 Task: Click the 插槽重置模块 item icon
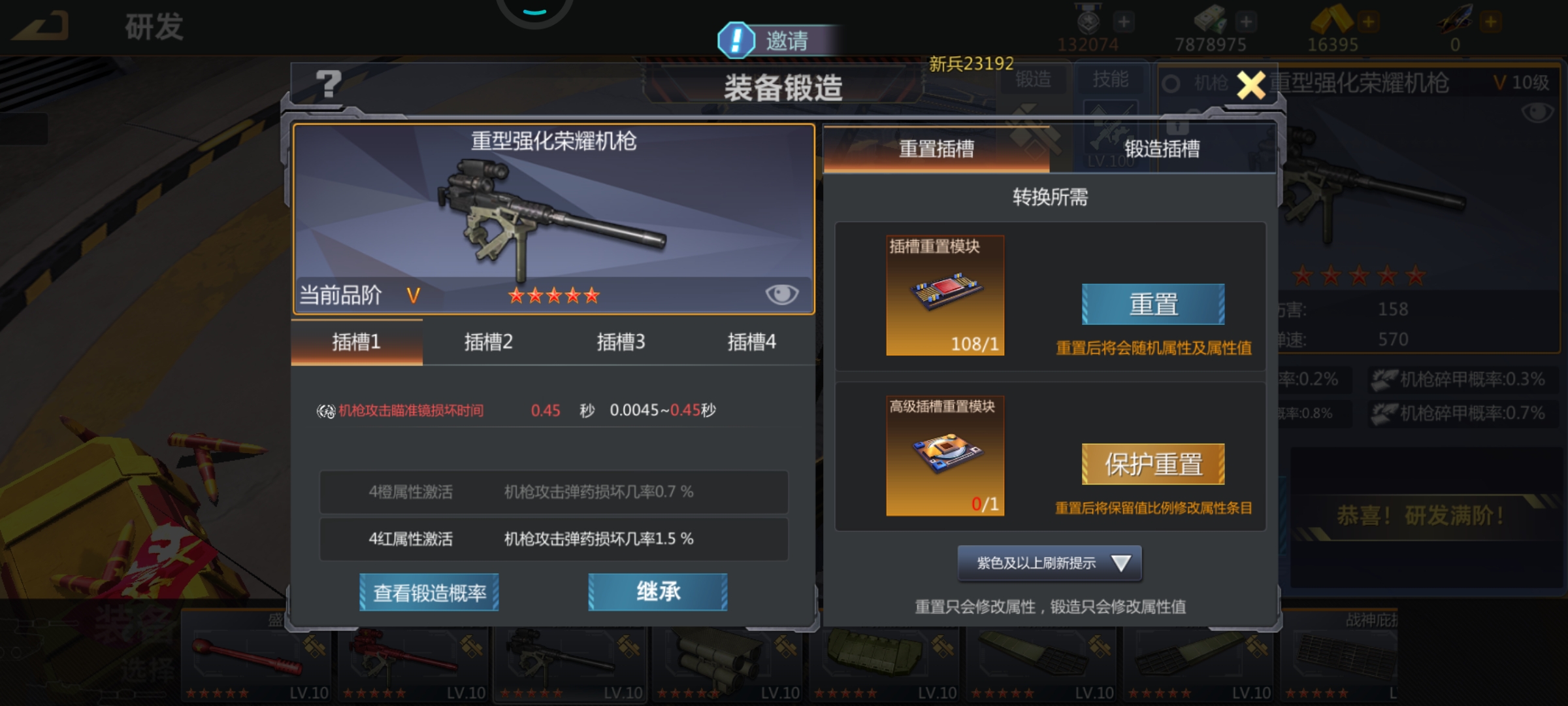click(945, 295)
